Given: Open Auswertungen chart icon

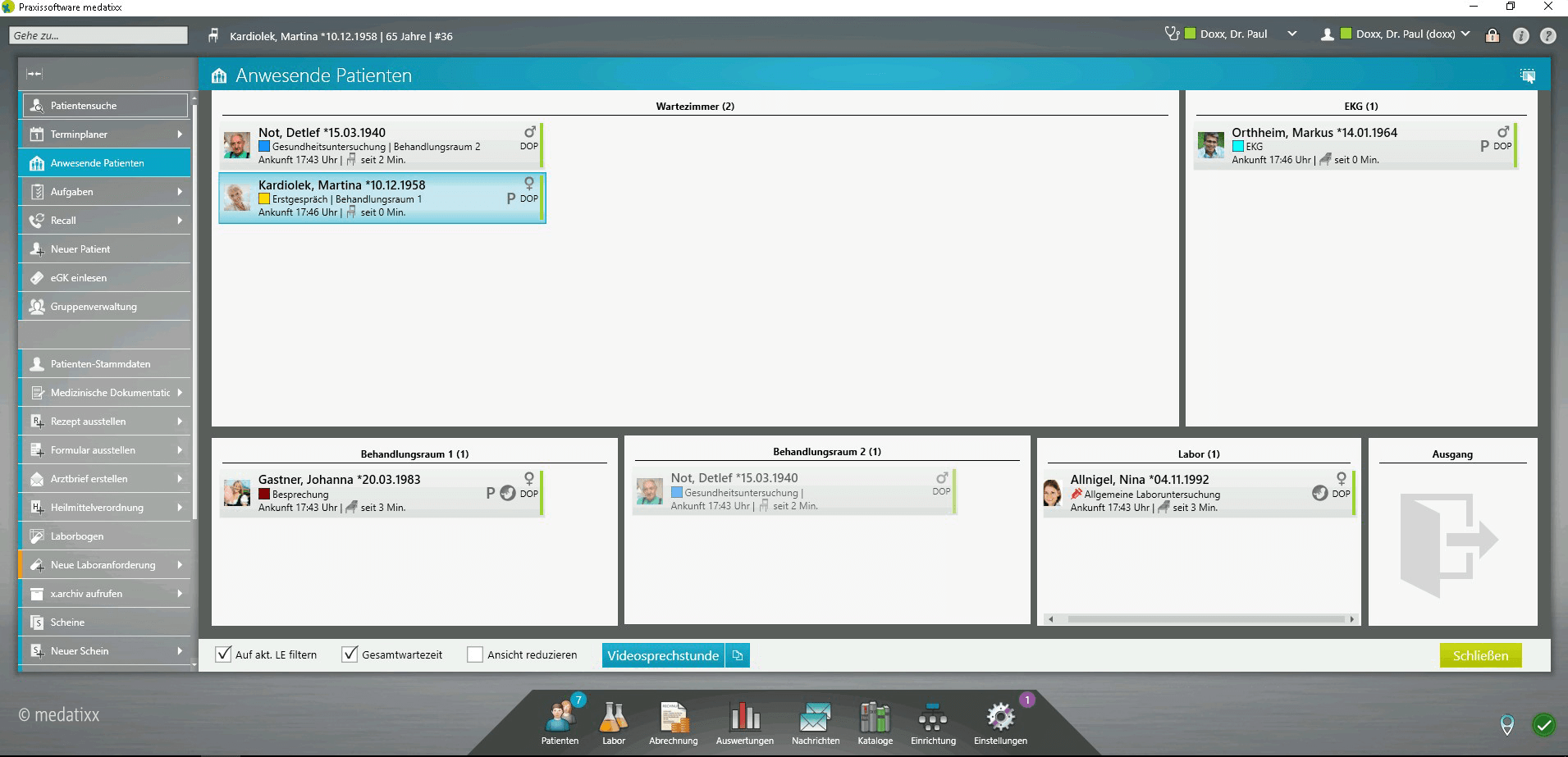Looking at the screenshot, I should [x=744, y=718].
